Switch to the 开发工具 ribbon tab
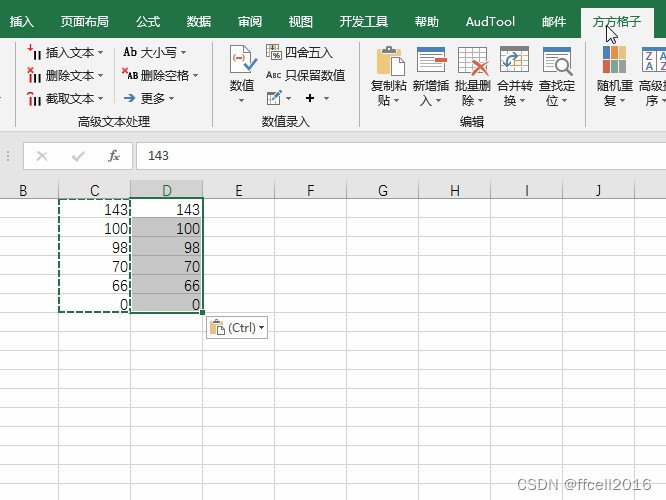The width and height of the screenshot is (666, 500). 364,21
